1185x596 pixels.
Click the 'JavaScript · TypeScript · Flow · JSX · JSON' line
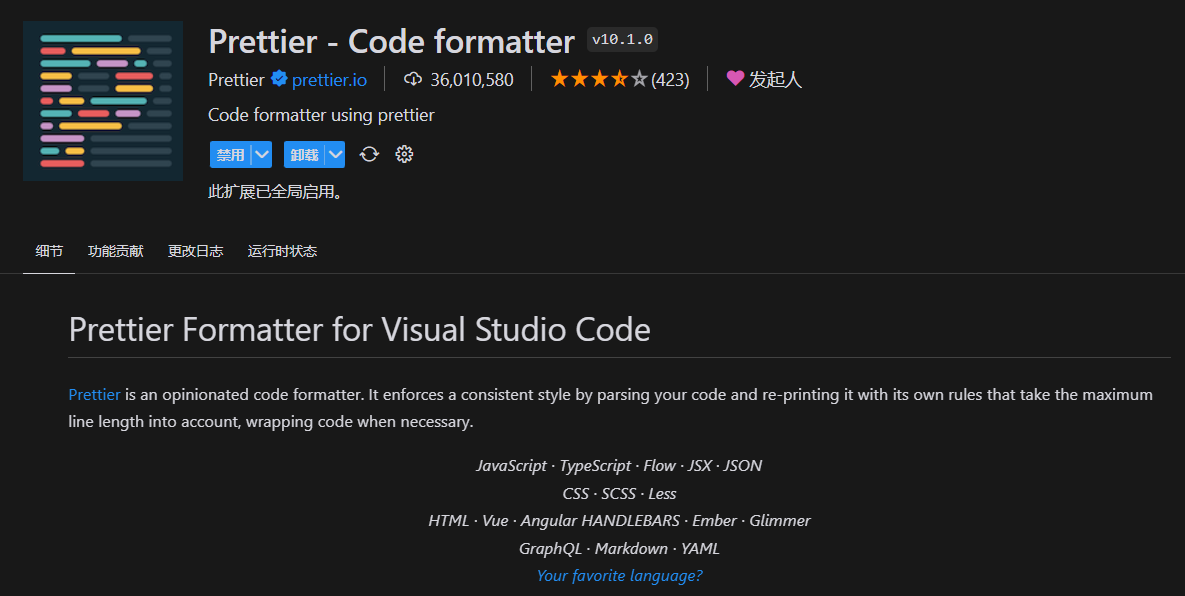coord(620,465)
